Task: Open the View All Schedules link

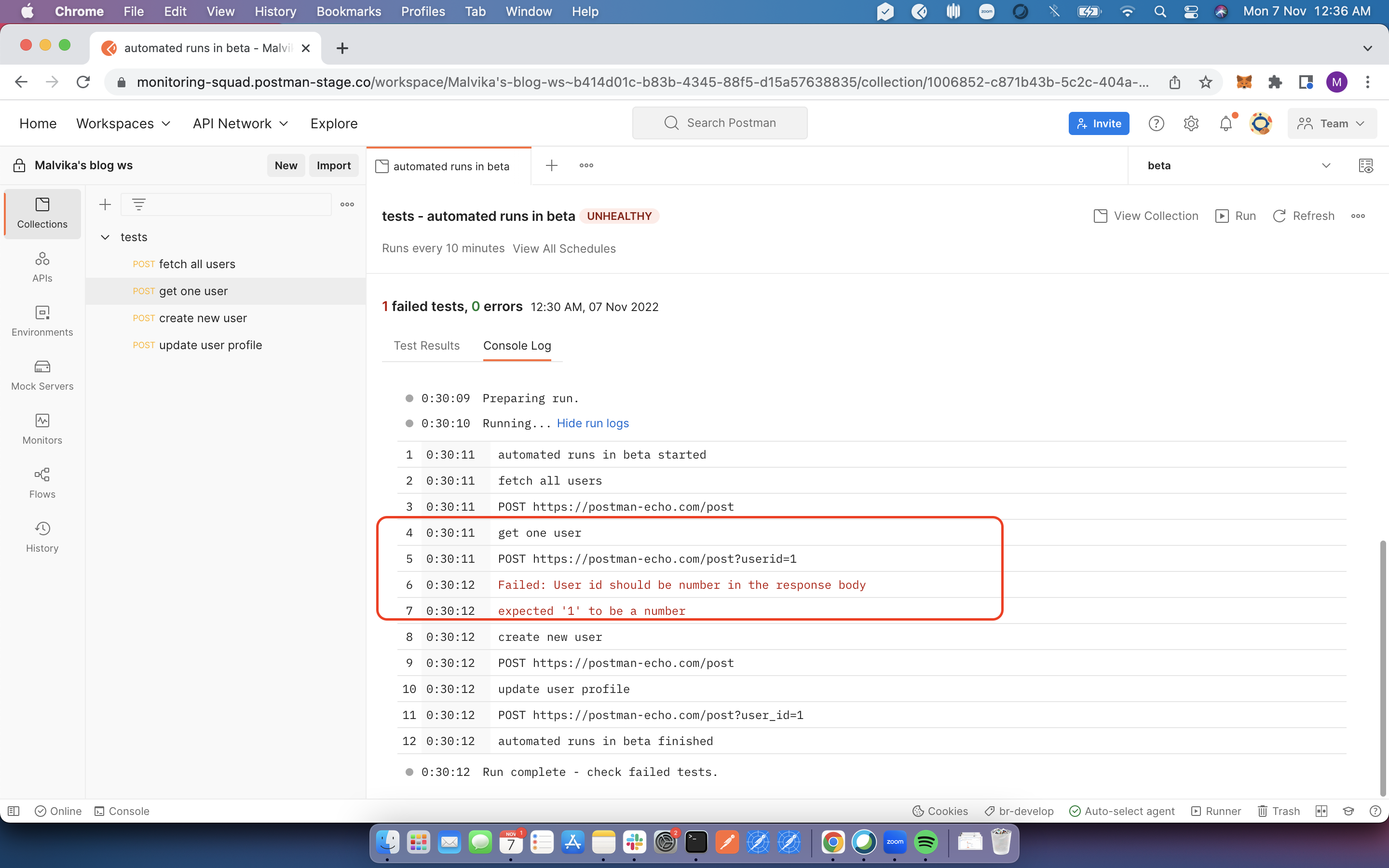Action: coord(564,248)
